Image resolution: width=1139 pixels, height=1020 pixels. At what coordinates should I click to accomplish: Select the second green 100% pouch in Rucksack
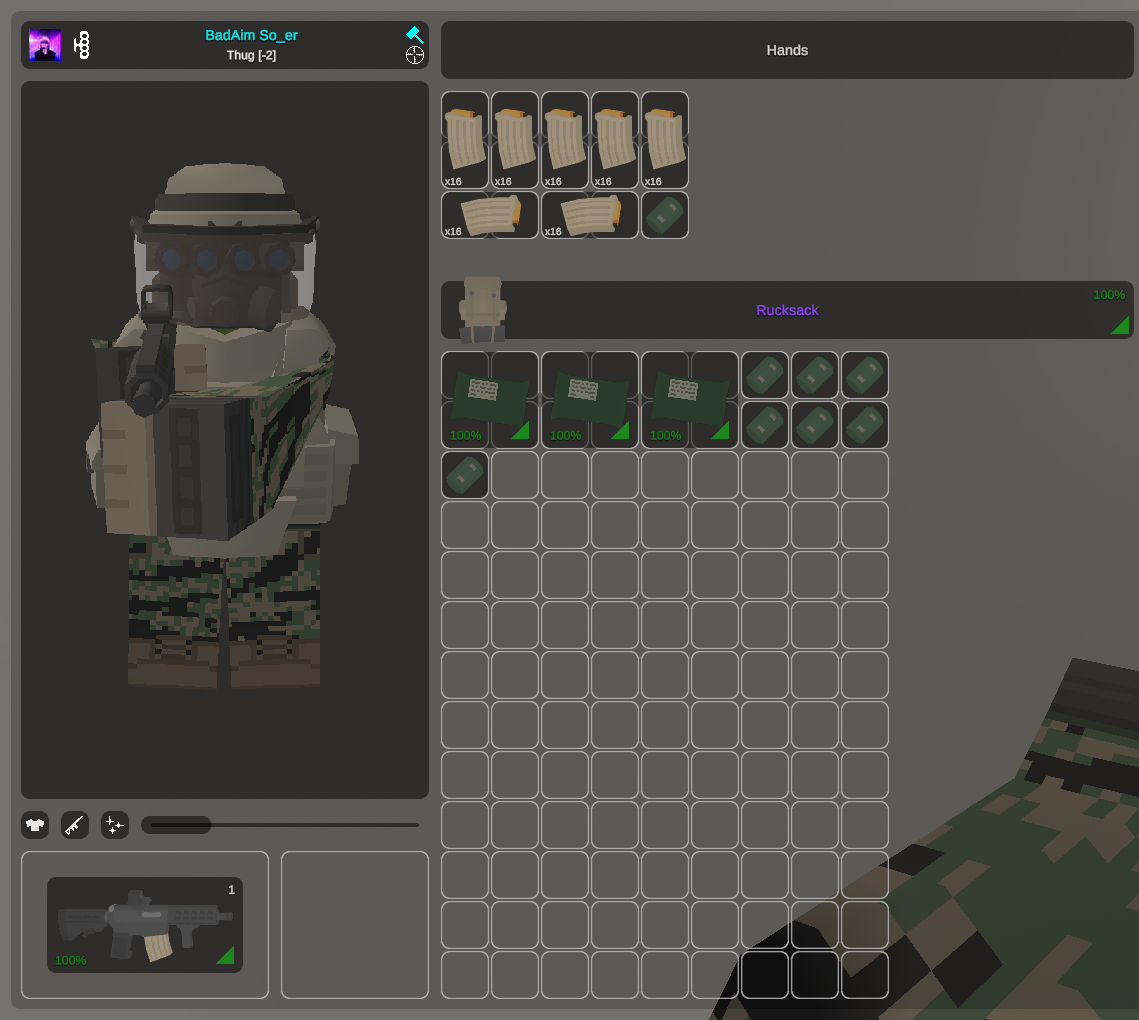click(x=590, y=400)
